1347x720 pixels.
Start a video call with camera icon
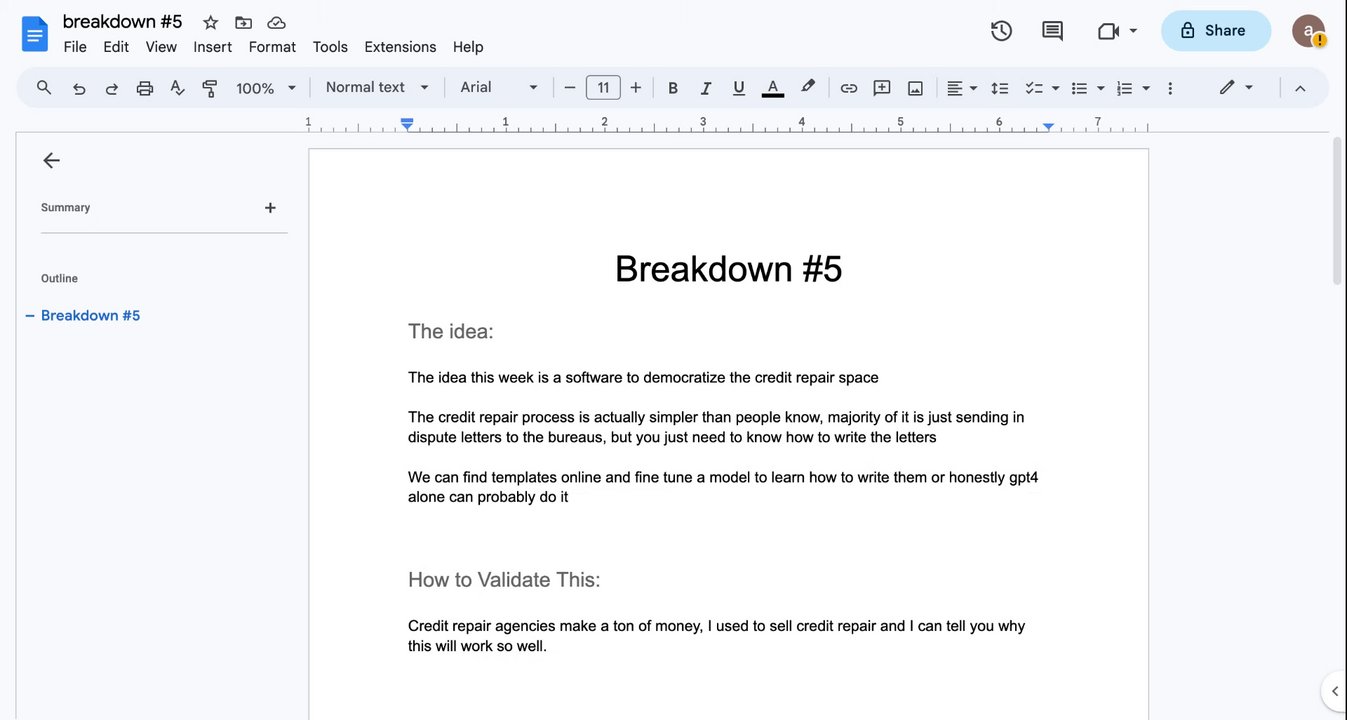(1108, 31)
